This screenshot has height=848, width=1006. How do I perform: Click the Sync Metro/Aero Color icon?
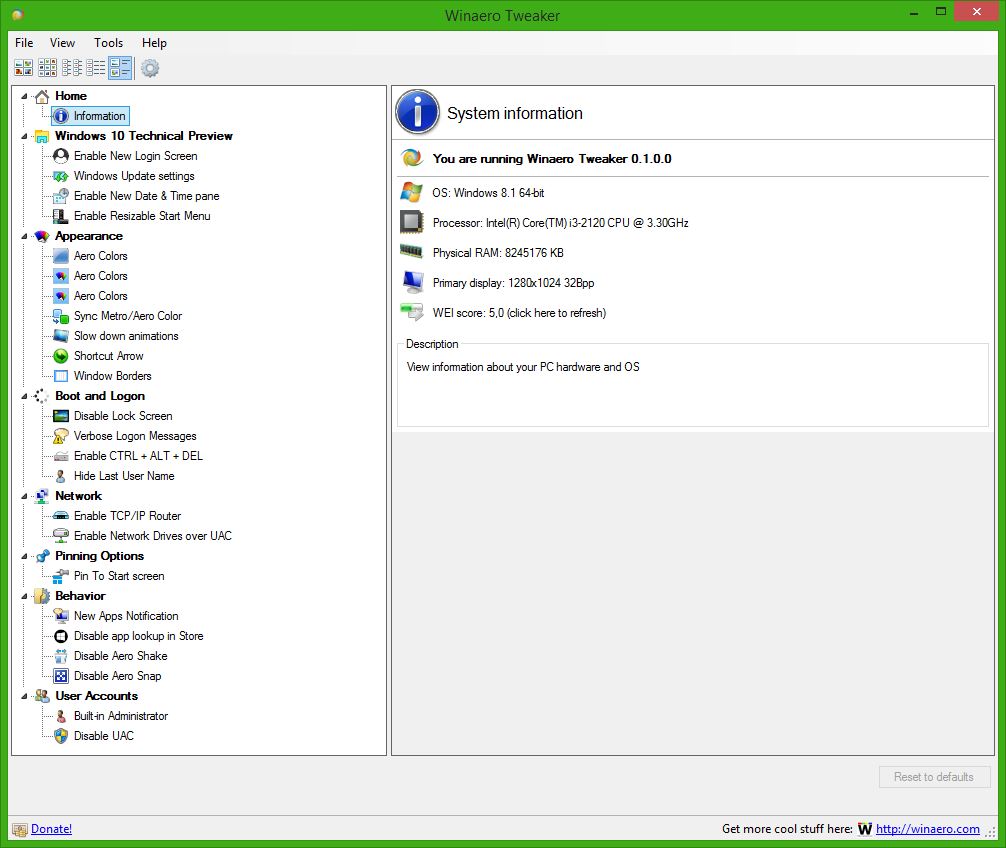point(60,316)
